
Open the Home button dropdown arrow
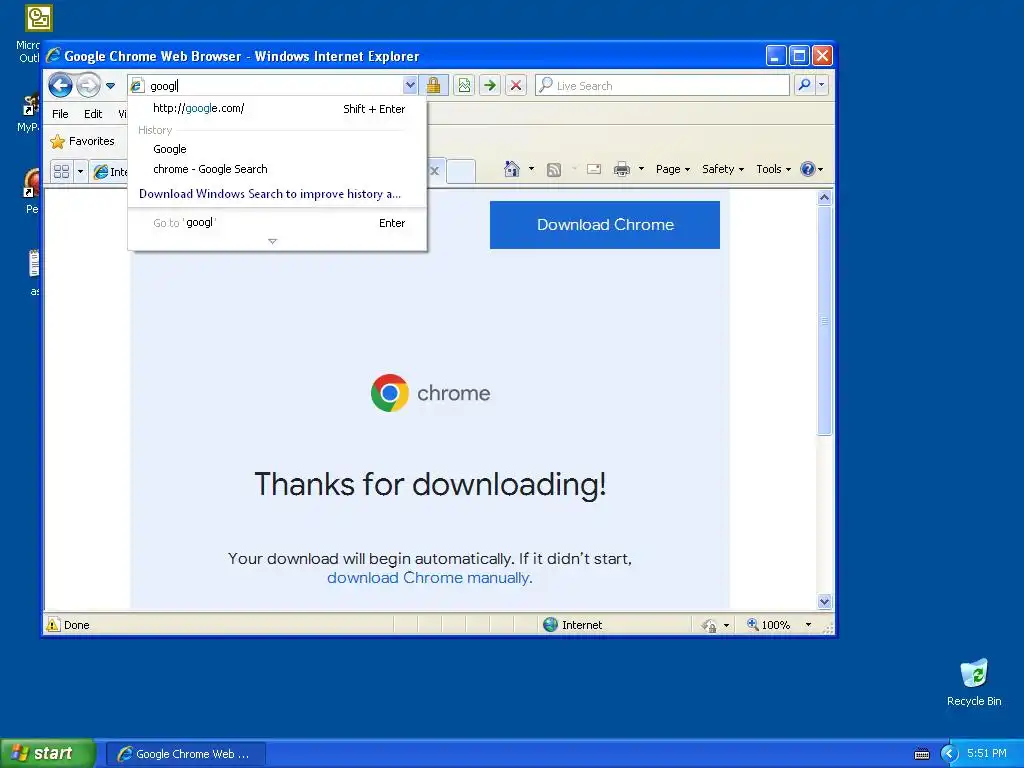pos(532,169)
